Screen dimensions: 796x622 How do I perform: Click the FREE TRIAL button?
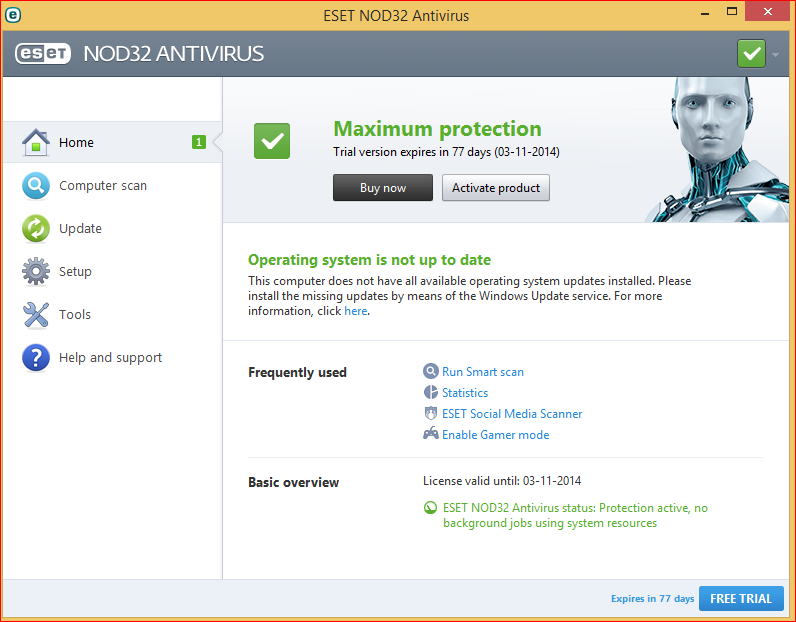pos(741,599)
